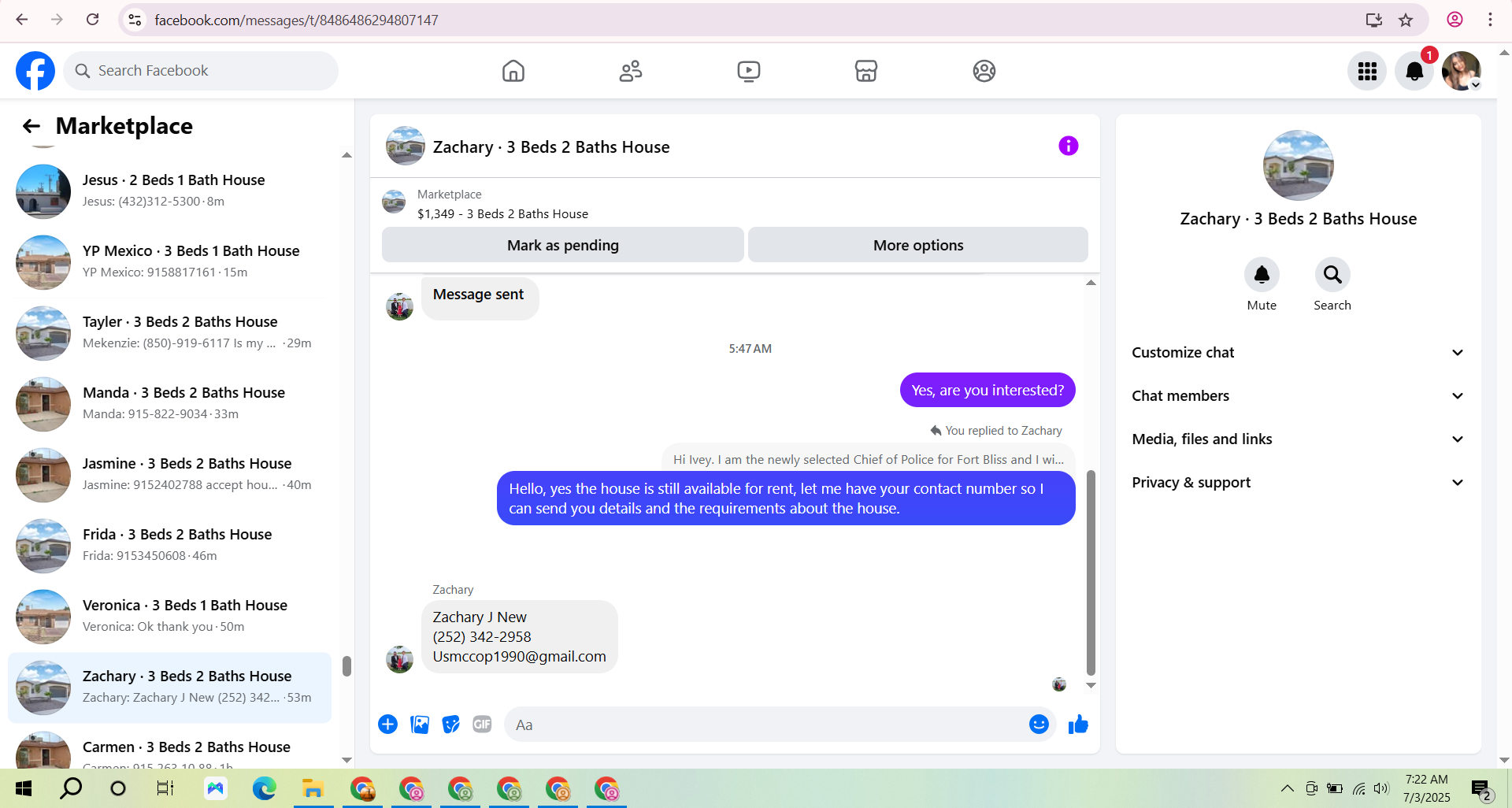Expand the Privacy & support section
This screenshot has height=808, width=1512.
click(1298, 483)
